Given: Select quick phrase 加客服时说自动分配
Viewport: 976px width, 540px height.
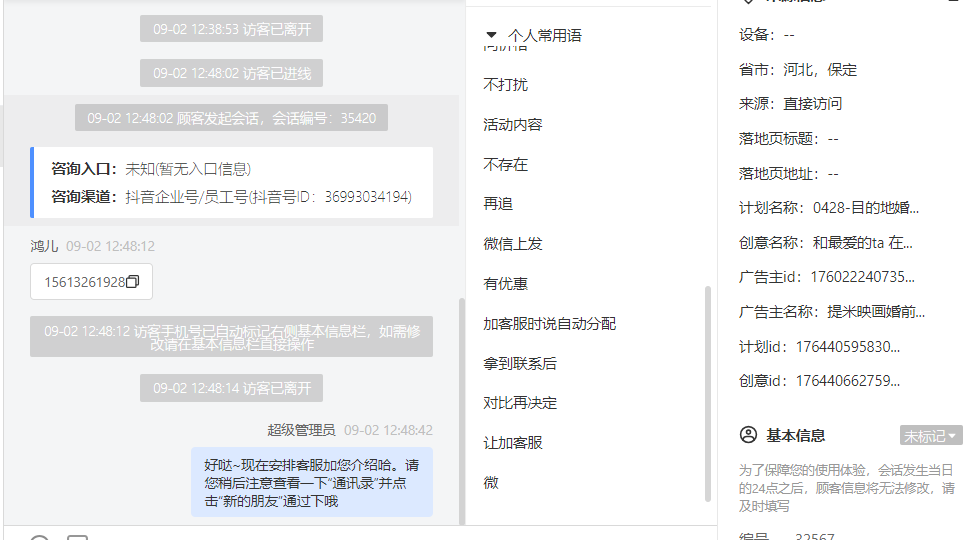Looking at the screenshot, I should (x=550, y=324).
